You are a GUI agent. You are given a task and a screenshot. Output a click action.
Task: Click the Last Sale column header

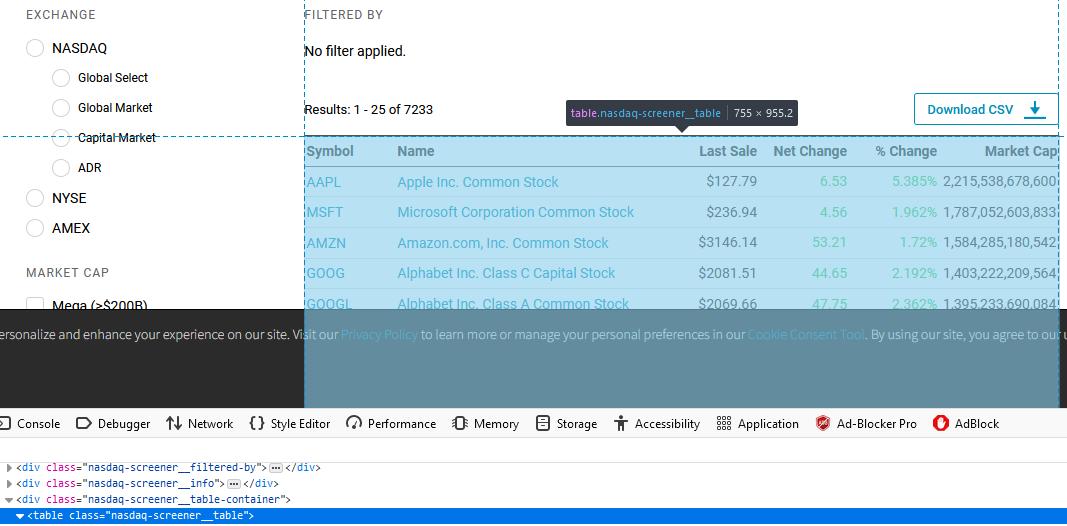point(728,151)
